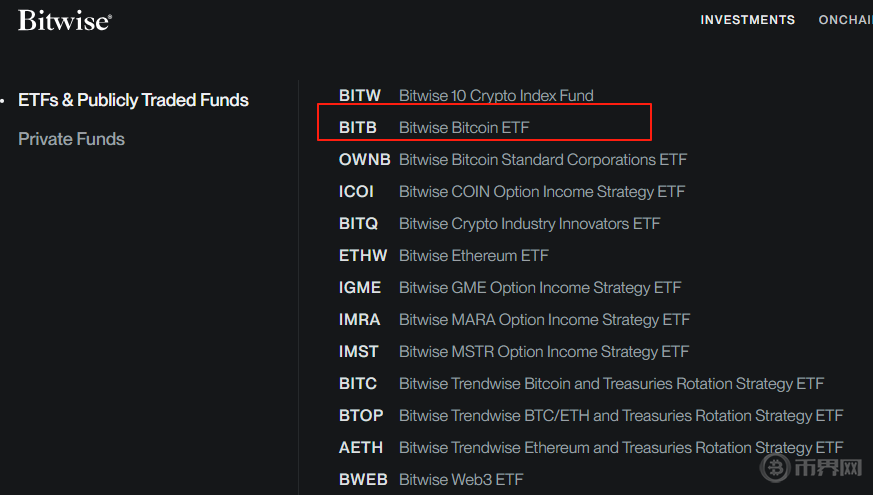The width and height of the screenshot is (873, 495).
Task: Select ETFs & Publicly Traded Funds
Action: [x=133, y=100]
